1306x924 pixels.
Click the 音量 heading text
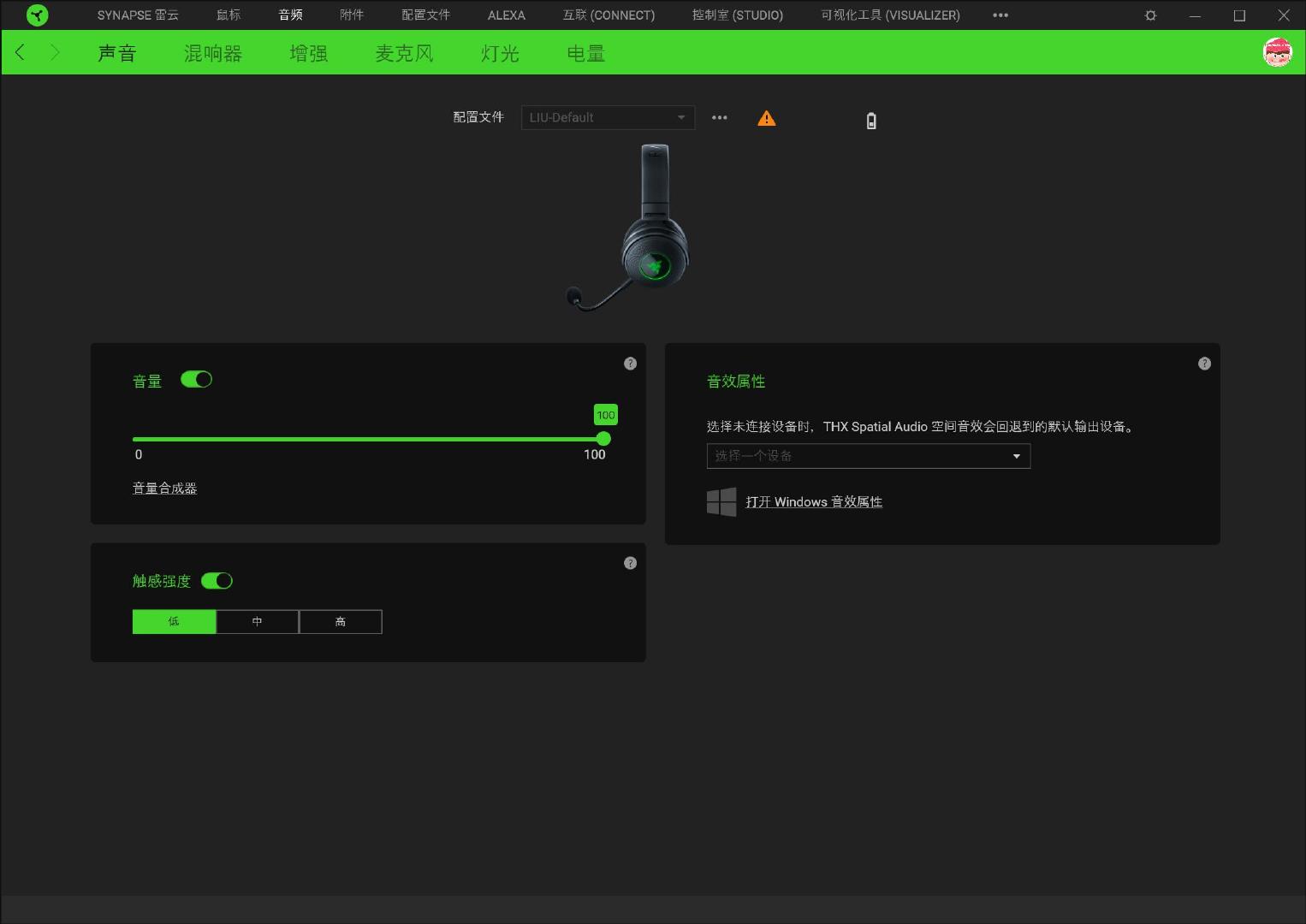pyautogui.click(x=147, y=382)
